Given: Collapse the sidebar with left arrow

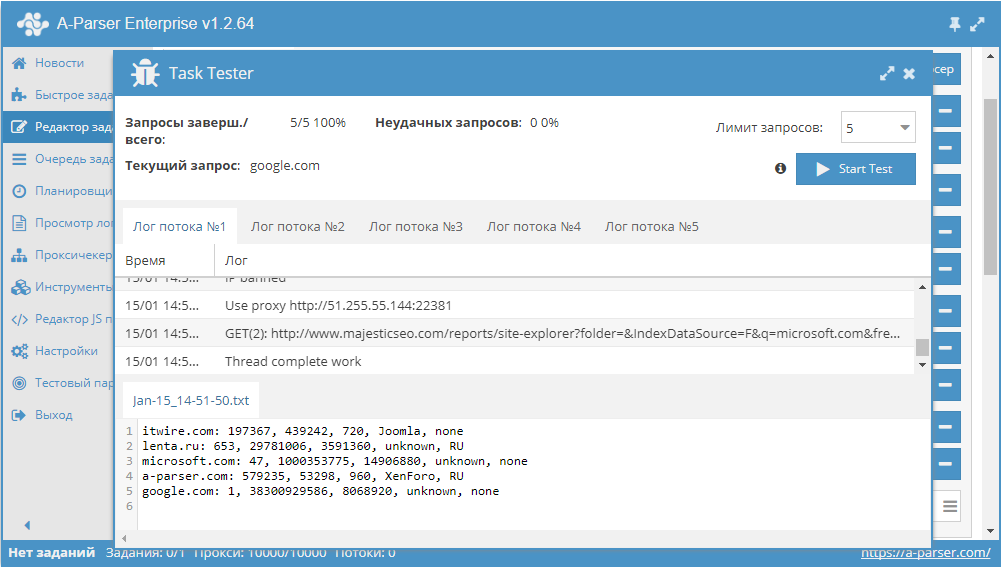Looking at the screenshot, I should [27, 525].
